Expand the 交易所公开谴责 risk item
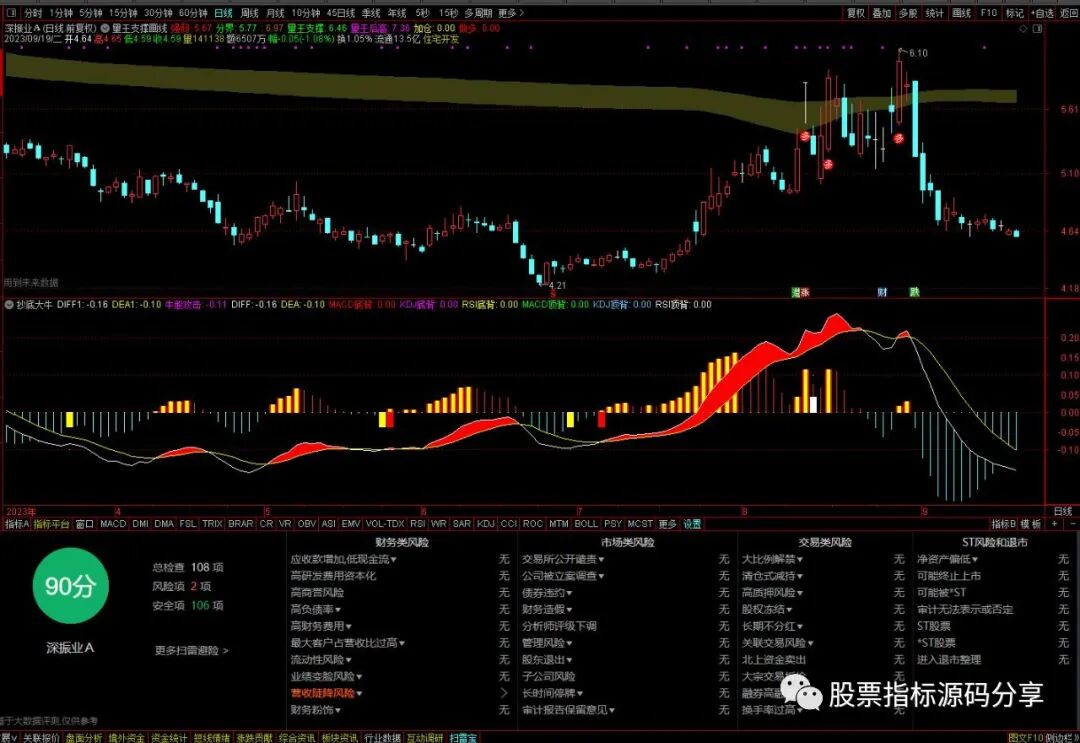1080x743 pixels. (x=563, y=559)
